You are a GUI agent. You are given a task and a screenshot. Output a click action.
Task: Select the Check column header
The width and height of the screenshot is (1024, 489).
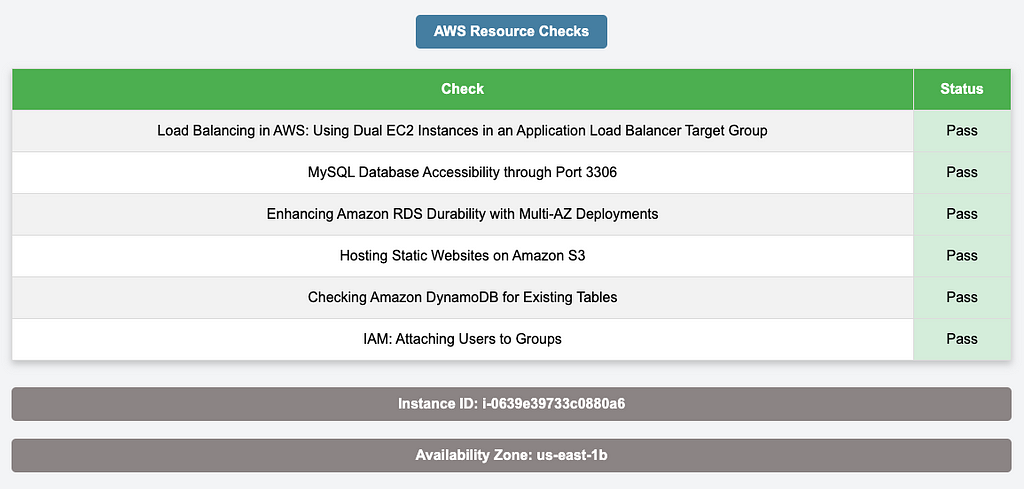pyautogui.click(x=462, y=89)
